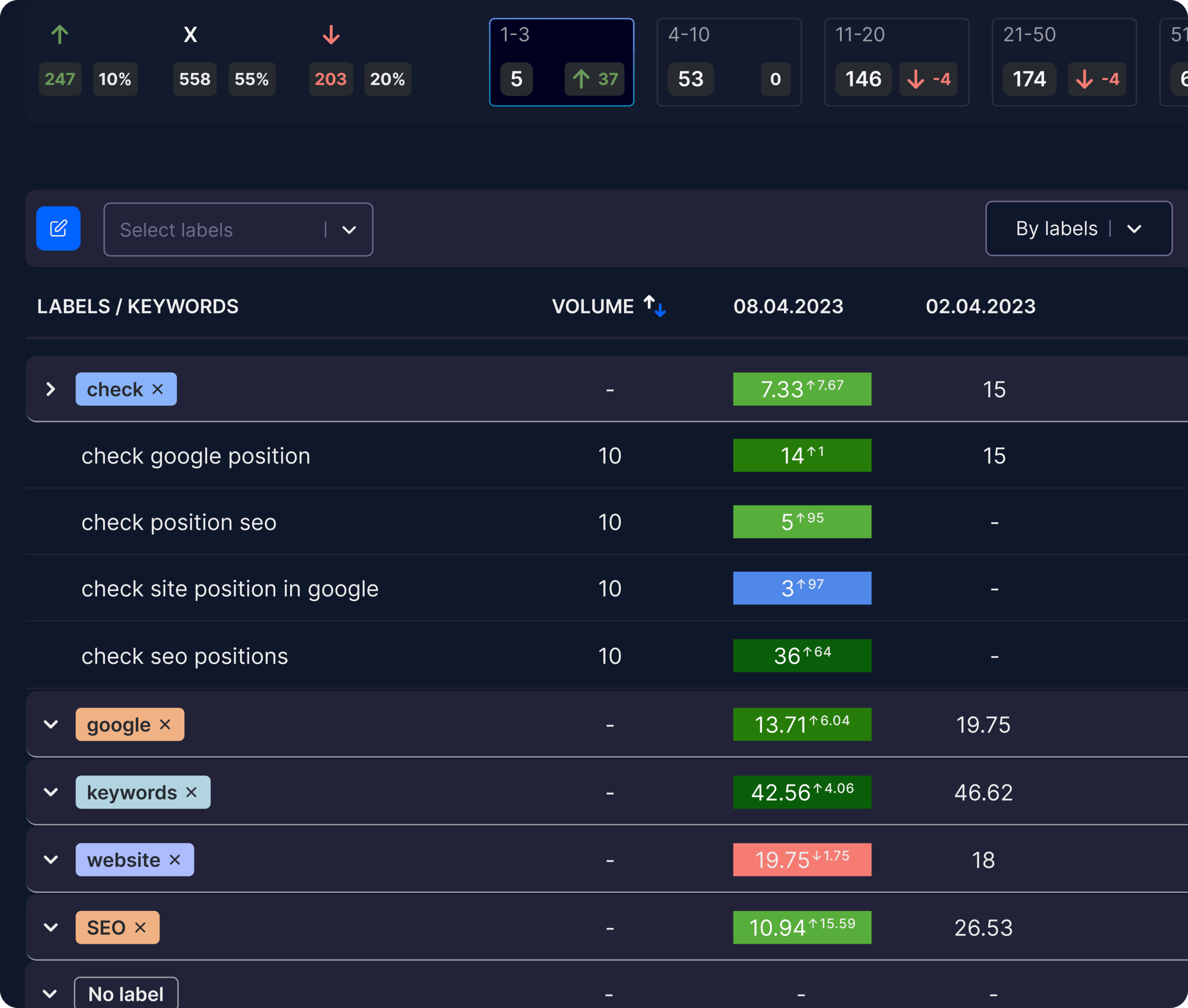The image size is (1188, 1008).
Task: Click the 55% unchanged percentage badge
Action: [252, 79]
